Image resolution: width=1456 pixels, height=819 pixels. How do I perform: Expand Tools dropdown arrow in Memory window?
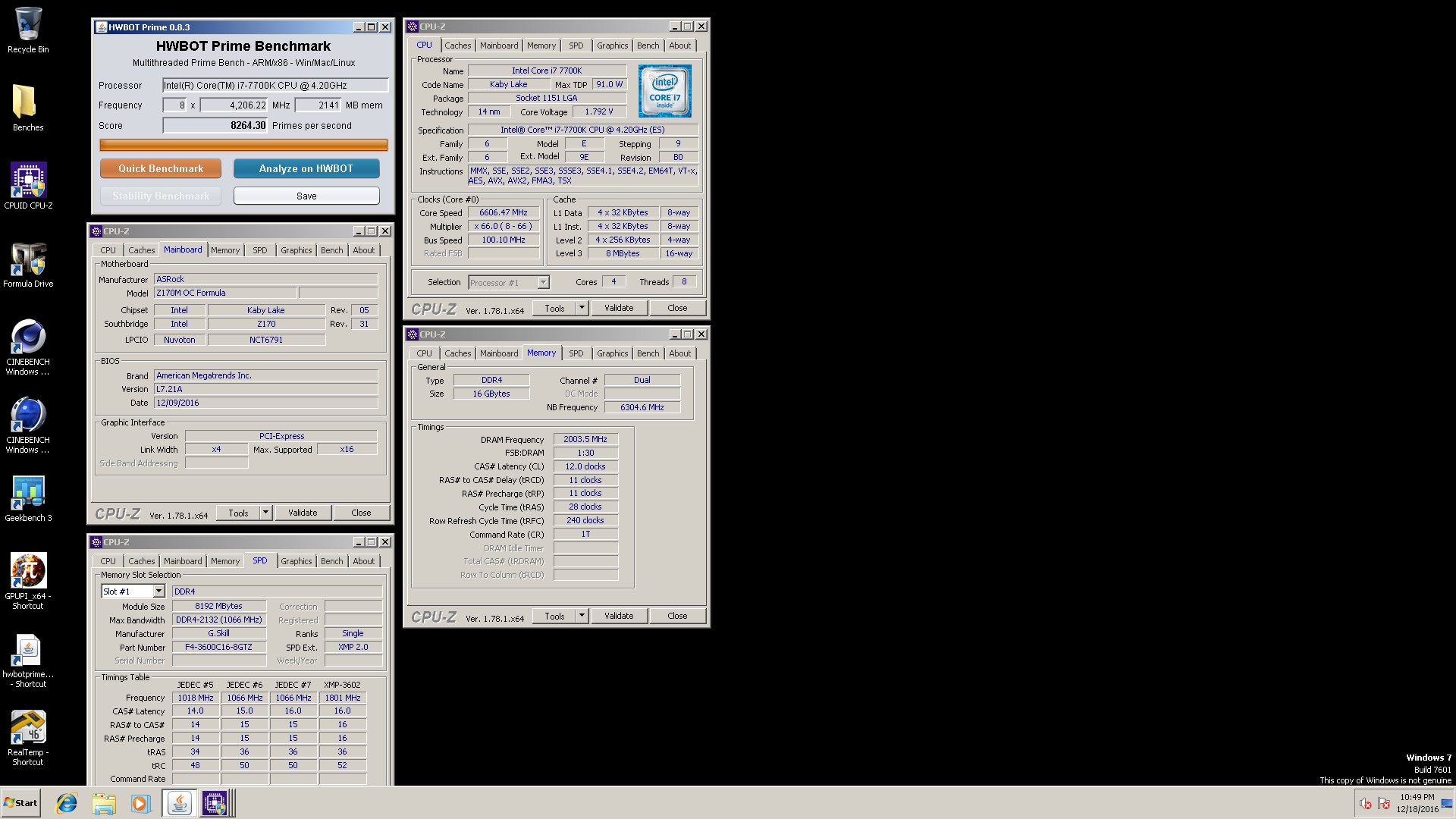(x=582, y=616)
